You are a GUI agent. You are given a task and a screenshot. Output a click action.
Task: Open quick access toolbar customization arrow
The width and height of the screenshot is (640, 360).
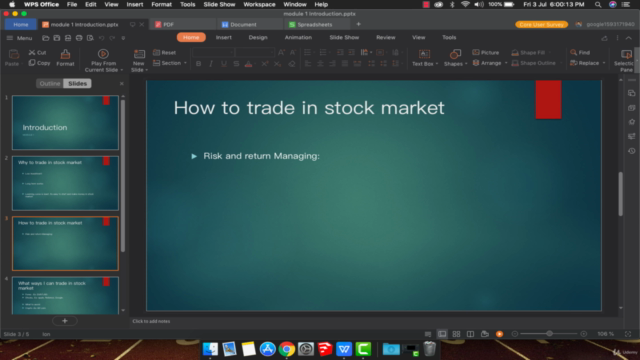coord(123,38)
